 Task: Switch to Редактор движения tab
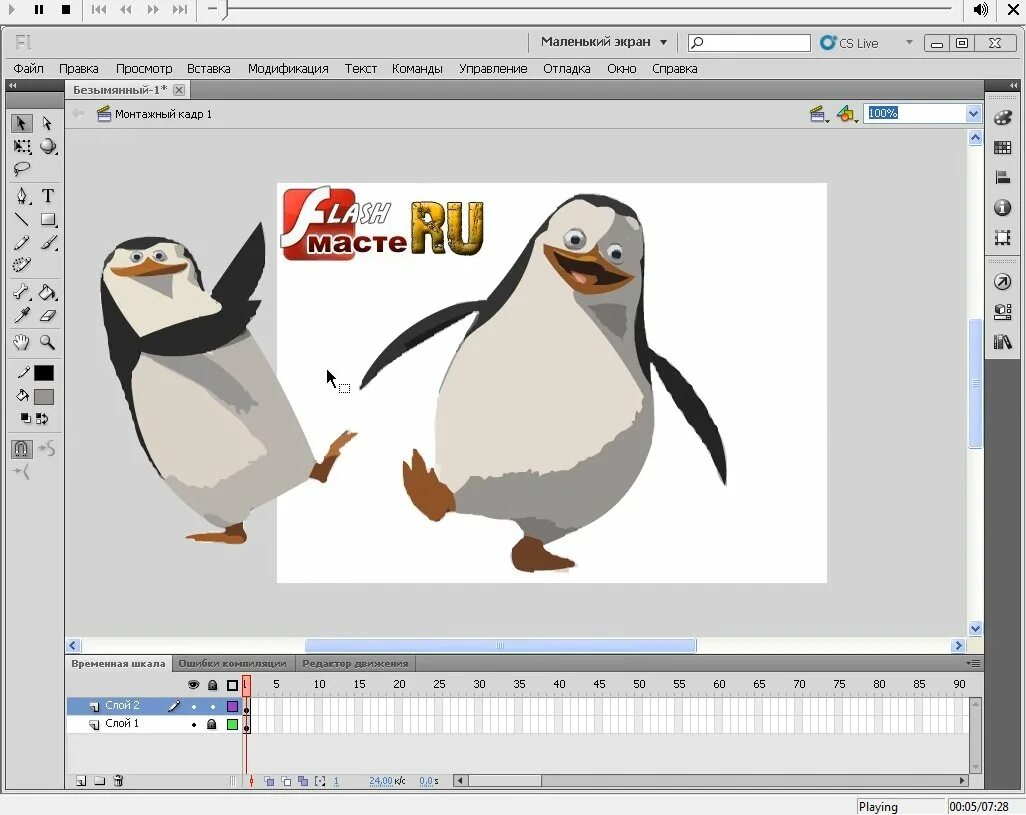[x=355, y=663]
